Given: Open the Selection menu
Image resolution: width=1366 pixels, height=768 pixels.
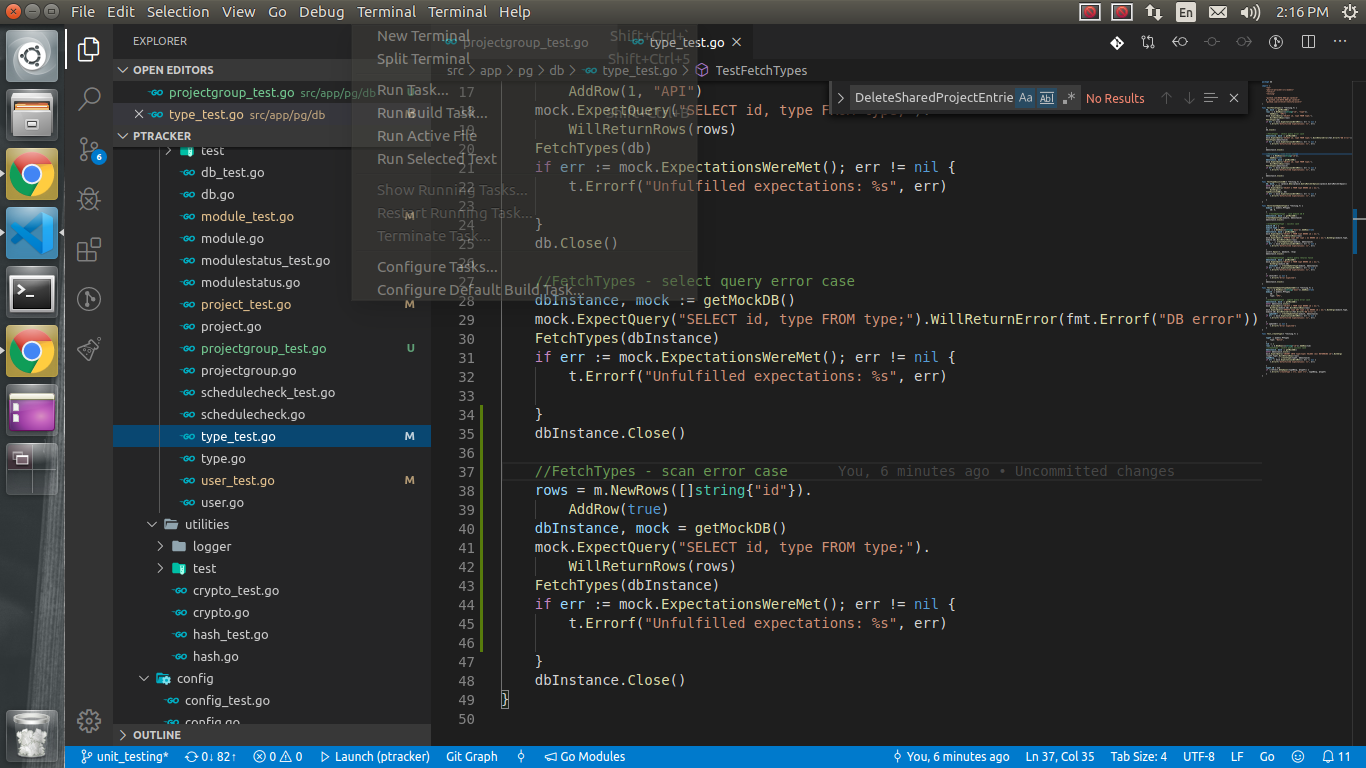Looking at the screenshot, I should [x=178, y=12].
